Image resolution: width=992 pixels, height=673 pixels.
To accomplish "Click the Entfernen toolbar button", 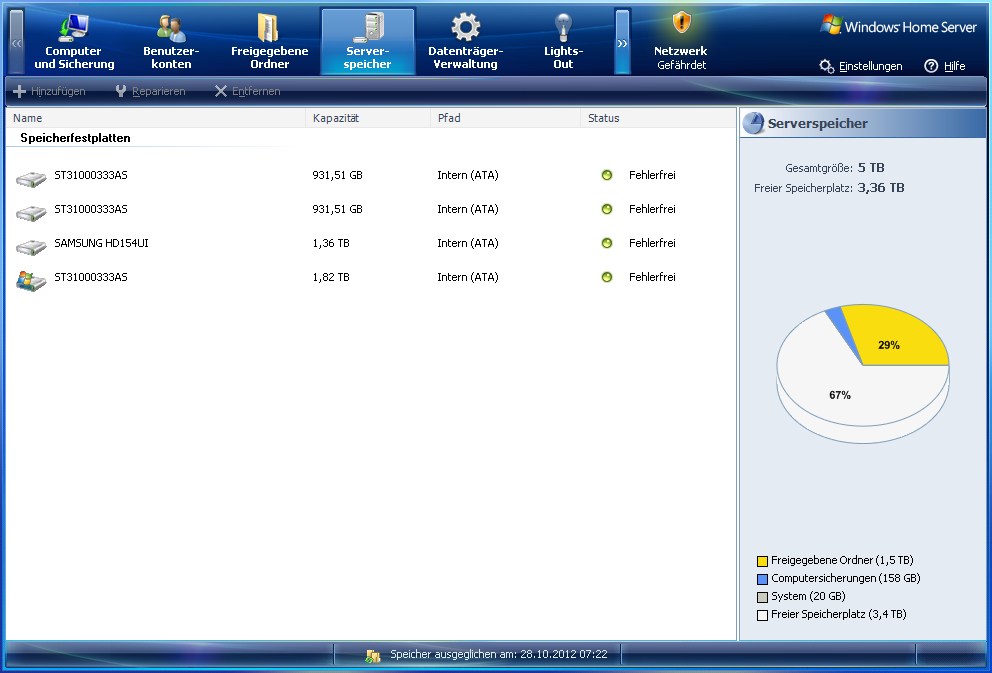I will click(247, 91).
